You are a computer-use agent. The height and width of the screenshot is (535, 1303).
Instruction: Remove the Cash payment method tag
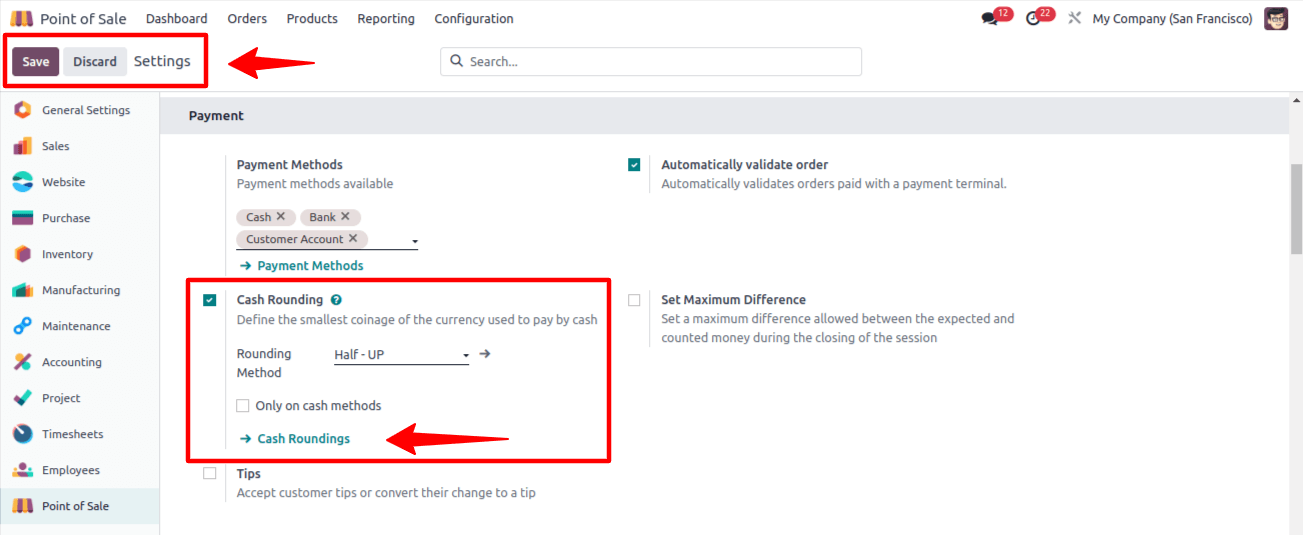281,216
